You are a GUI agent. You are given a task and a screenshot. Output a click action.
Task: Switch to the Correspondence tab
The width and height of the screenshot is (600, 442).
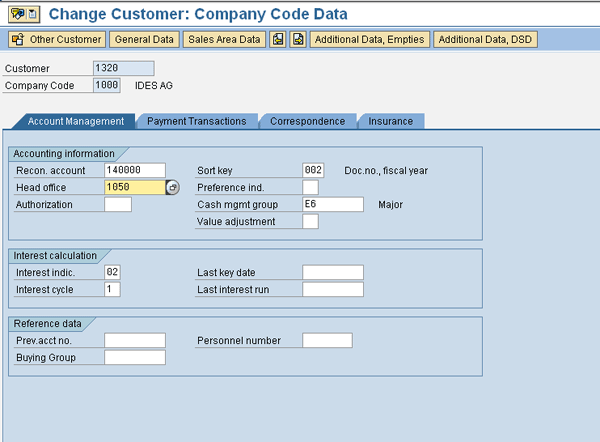point(307,121)
